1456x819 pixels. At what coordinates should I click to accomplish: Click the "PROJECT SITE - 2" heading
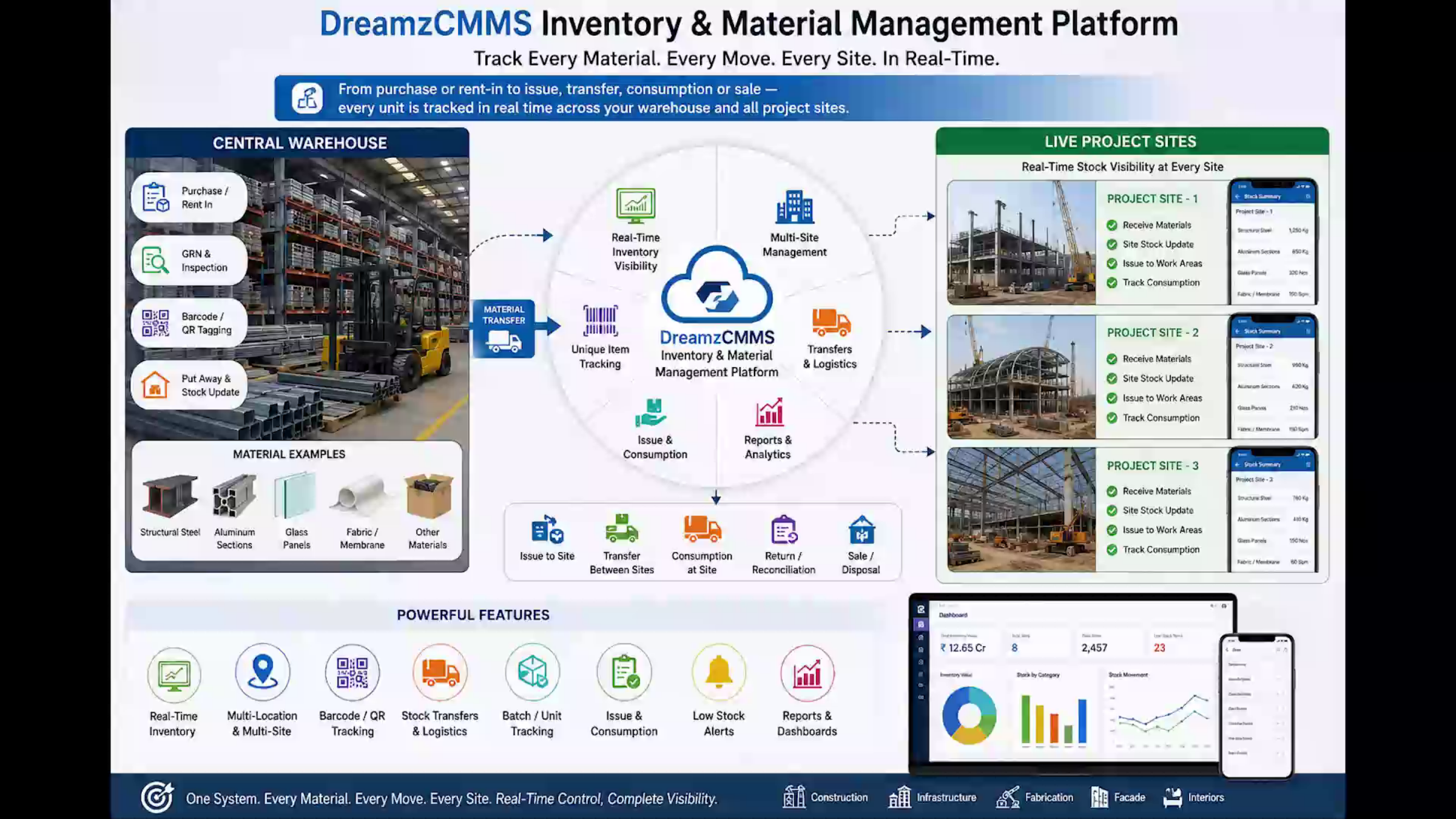[x=1153, y=333]
